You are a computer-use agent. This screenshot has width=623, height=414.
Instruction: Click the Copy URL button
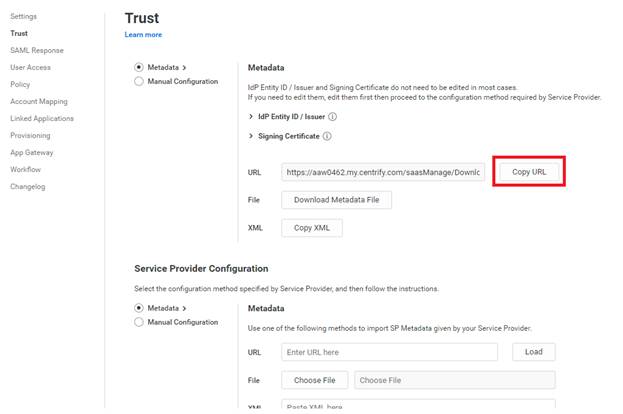click(x=529, y=172)
